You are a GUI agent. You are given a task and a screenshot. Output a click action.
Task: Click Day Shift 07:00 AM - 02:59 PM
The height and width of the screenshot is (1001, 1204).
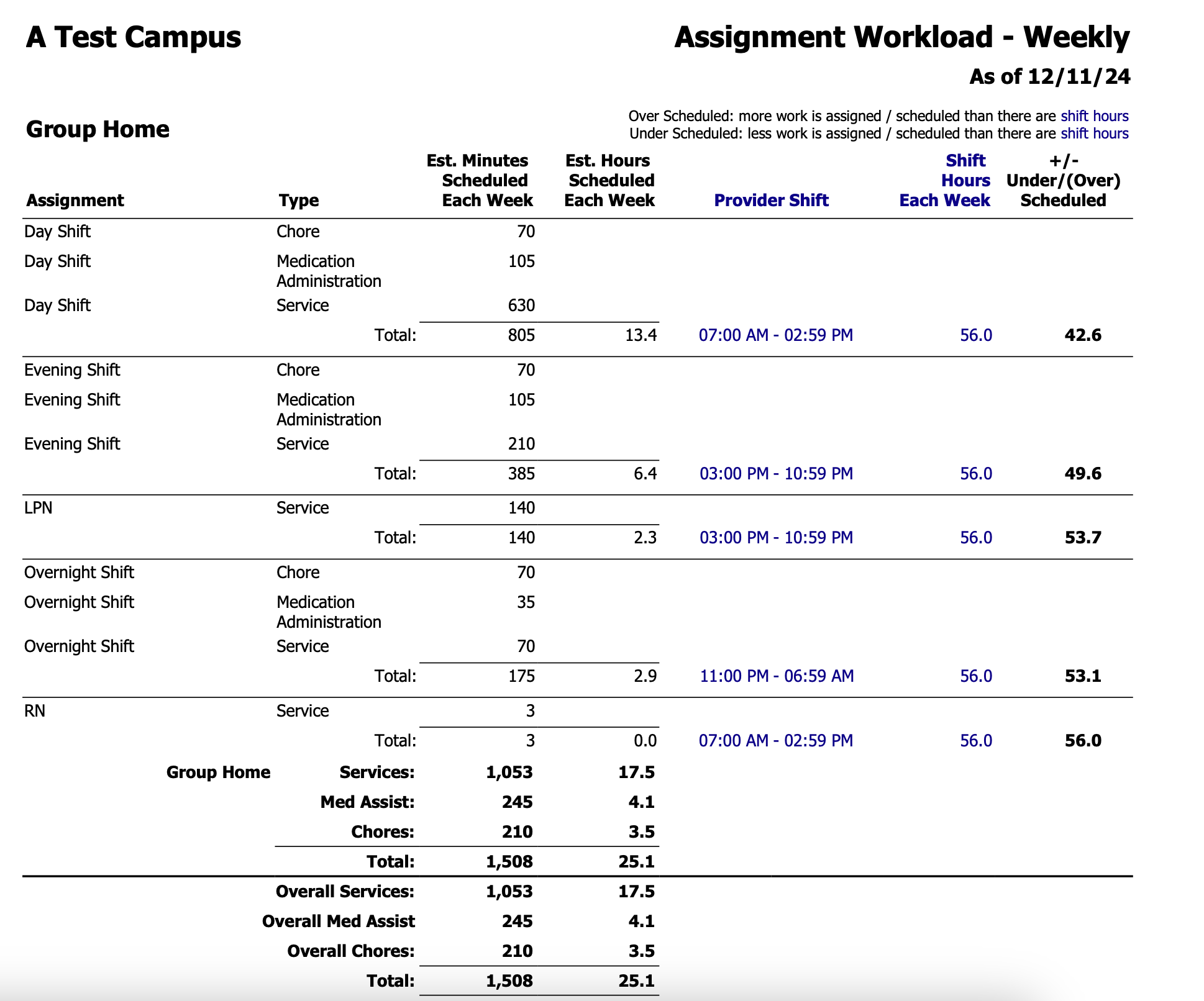[x=775, y=335]
